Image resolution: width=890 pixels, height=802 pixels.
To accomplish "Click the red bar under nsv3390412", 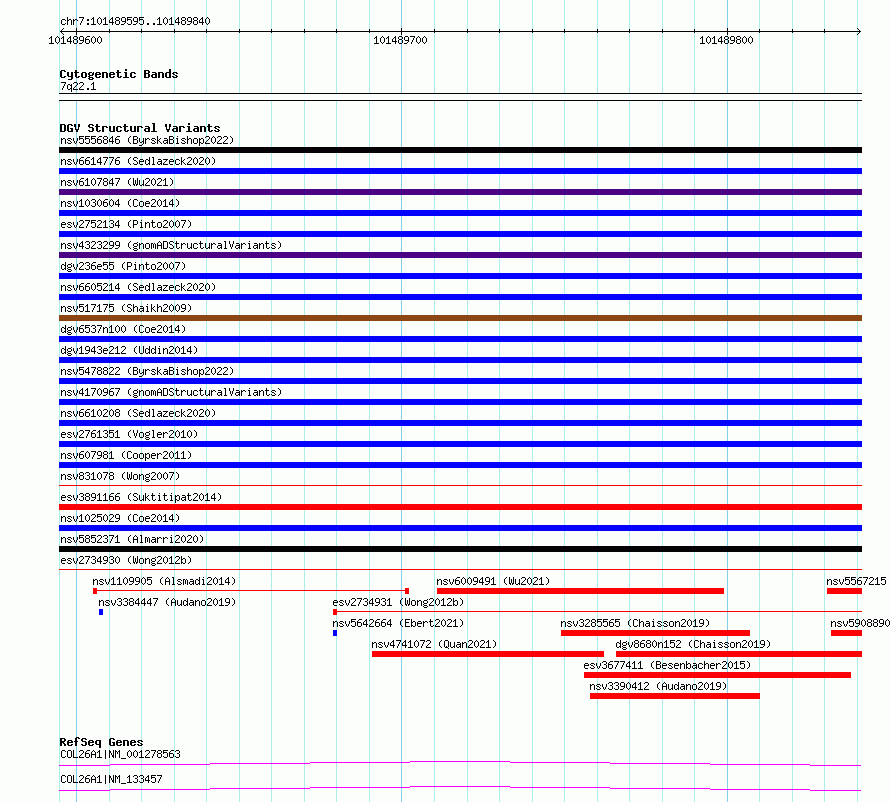I will coord(675,696).
